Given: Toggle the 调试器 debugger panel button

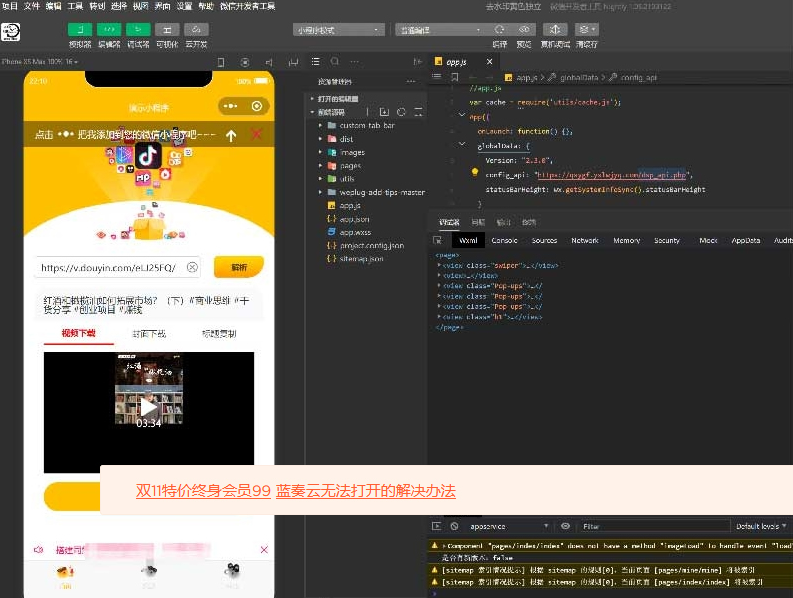Looking at the screenshot, I should click(138, 29).
